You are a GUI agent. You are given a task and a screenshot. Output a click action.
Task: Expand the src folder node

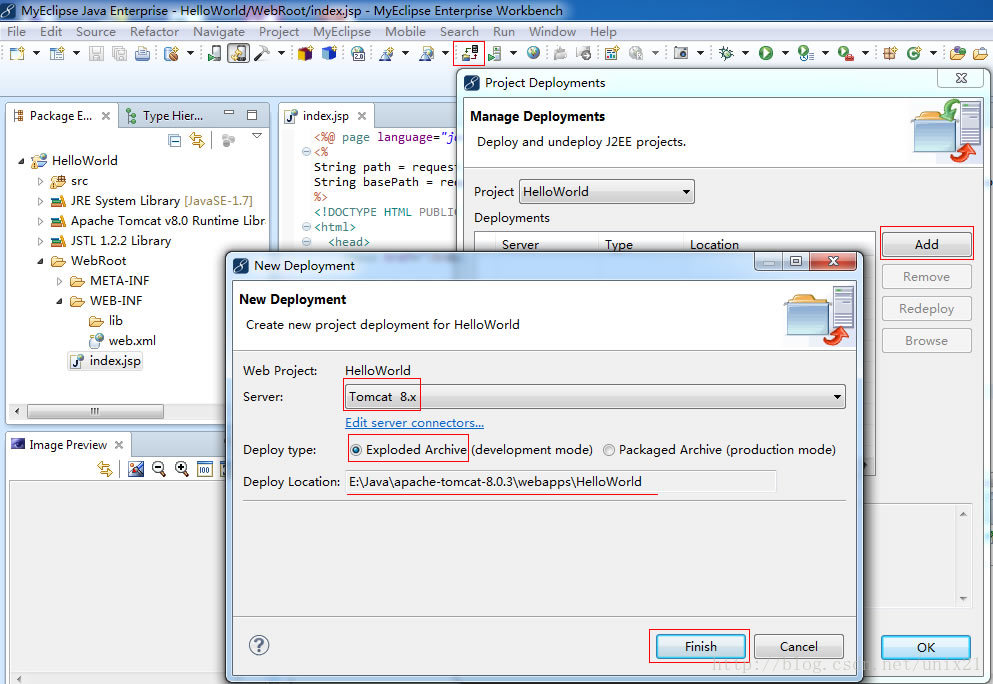pyautogui.click(x=41, y=182)
